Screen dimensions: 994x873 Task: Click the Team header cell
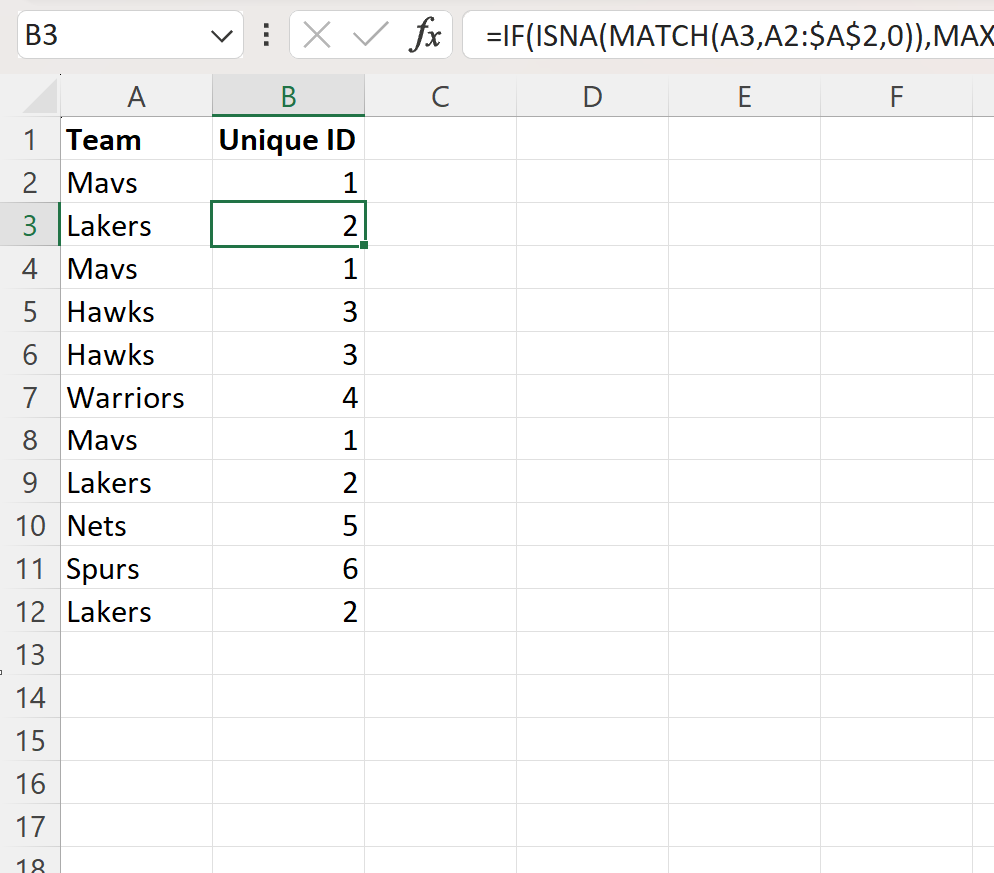click(136, 140)
